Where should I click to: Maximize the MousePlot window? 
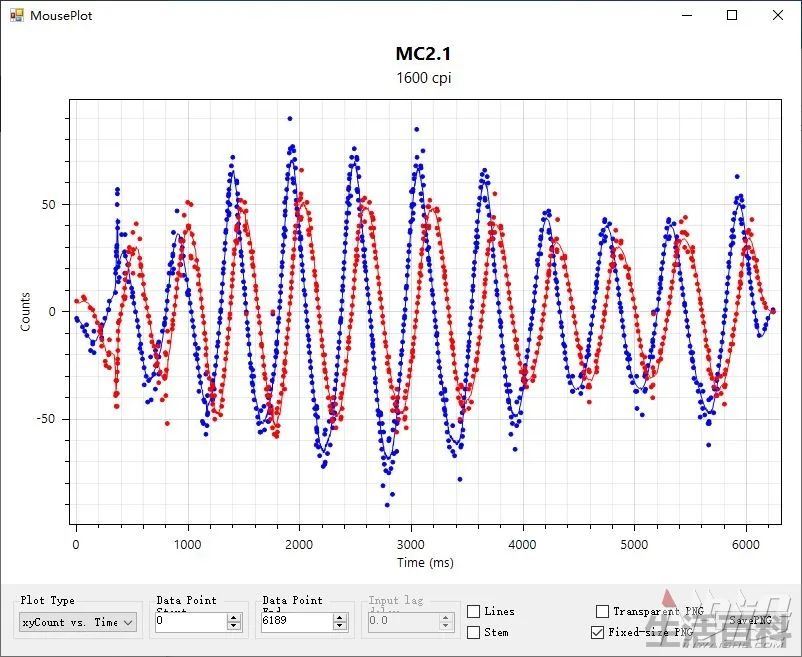[x=732, y=15]
